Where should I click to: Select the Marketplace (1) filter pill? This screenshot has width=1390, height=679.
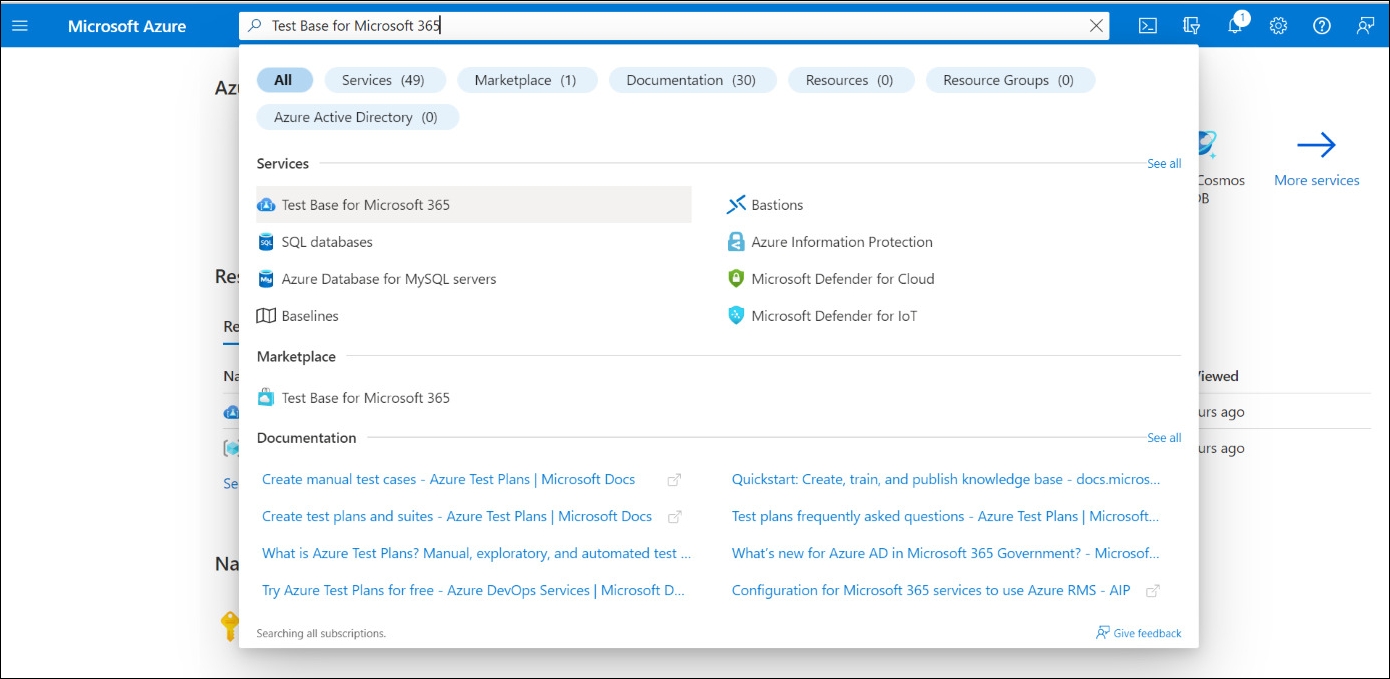525,80
